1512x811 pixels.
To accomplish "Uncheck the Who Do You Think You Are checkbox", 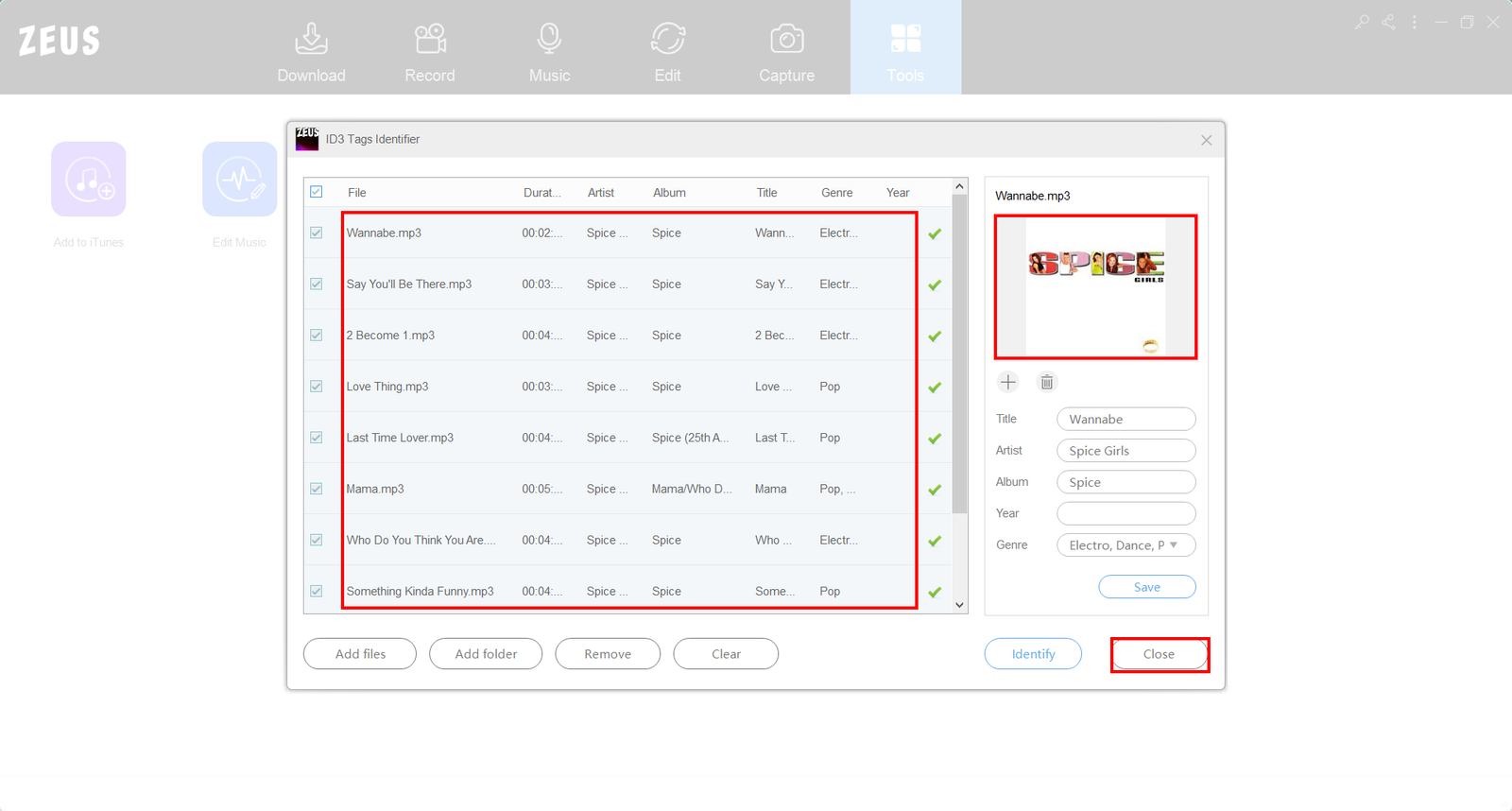I will 317,540.
